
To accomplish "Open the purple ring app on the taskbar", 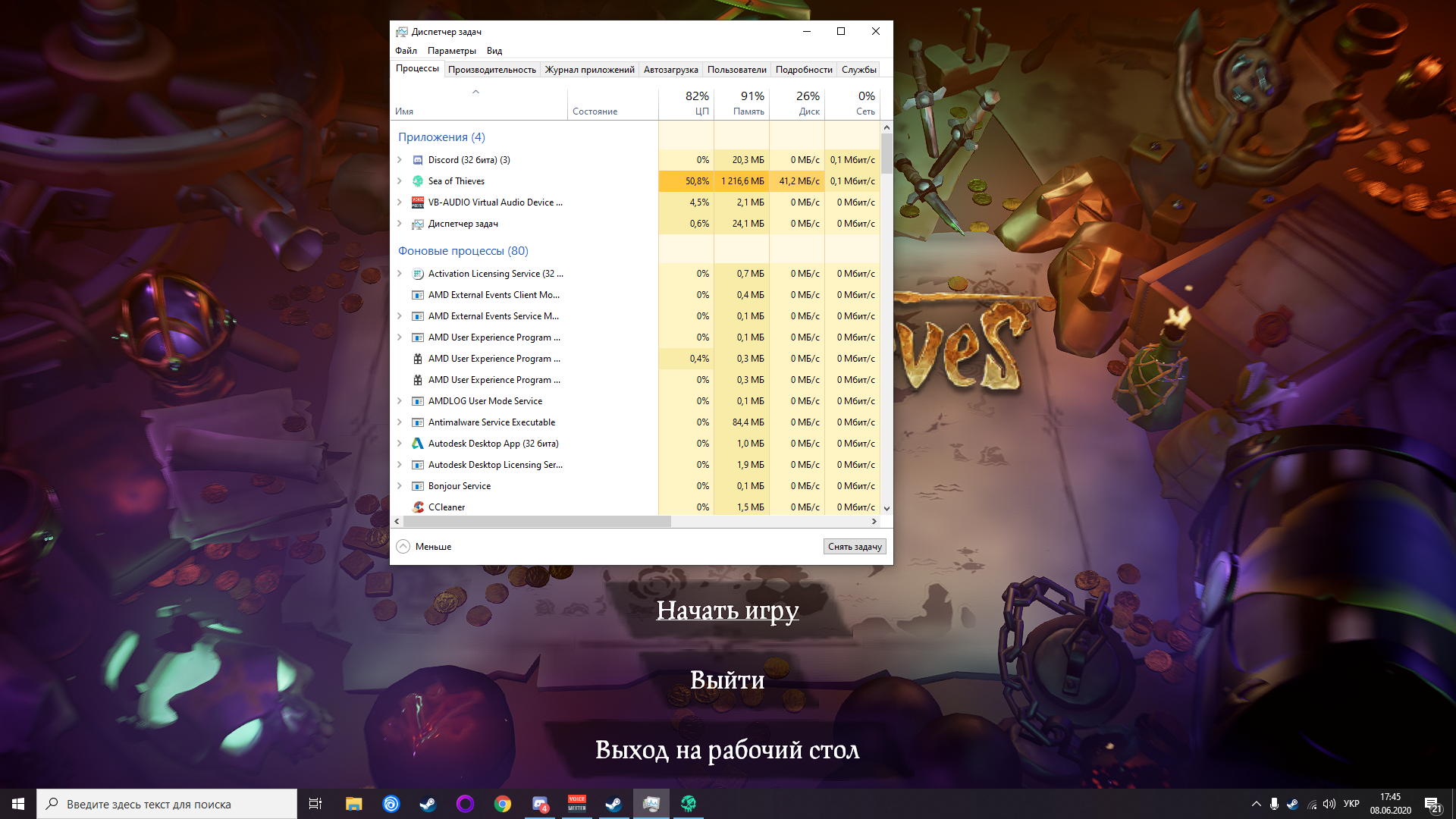I will (x=465, y=804).
